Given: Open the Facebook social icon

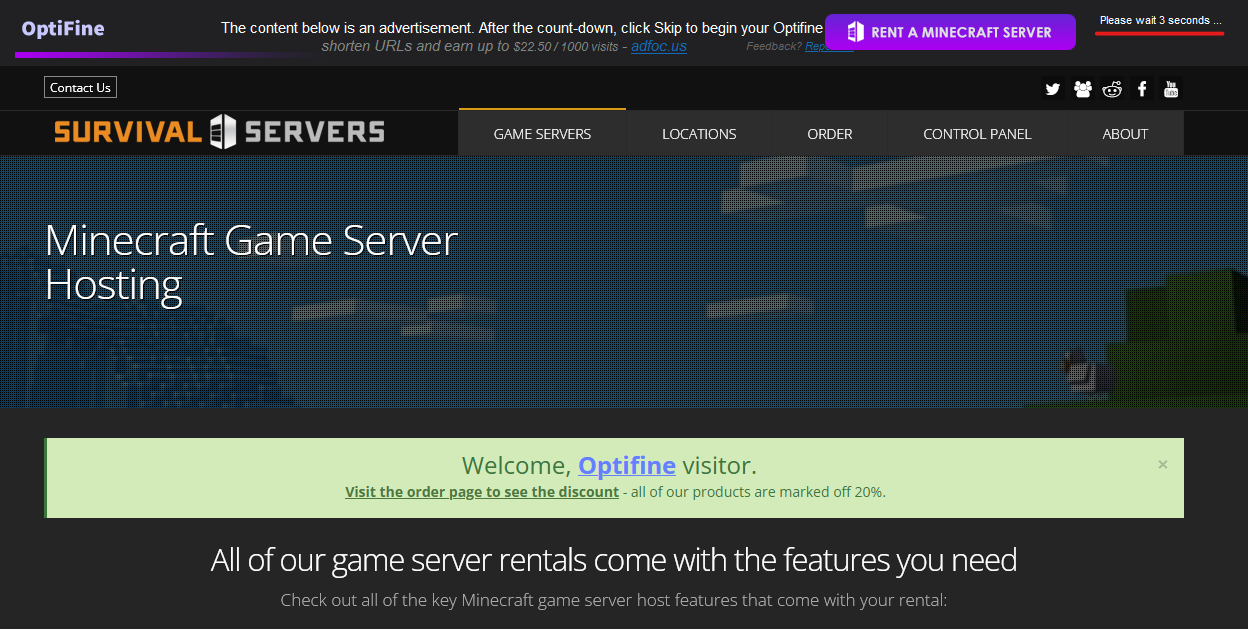Looking at the screenshot, I should pos(1142,89).
